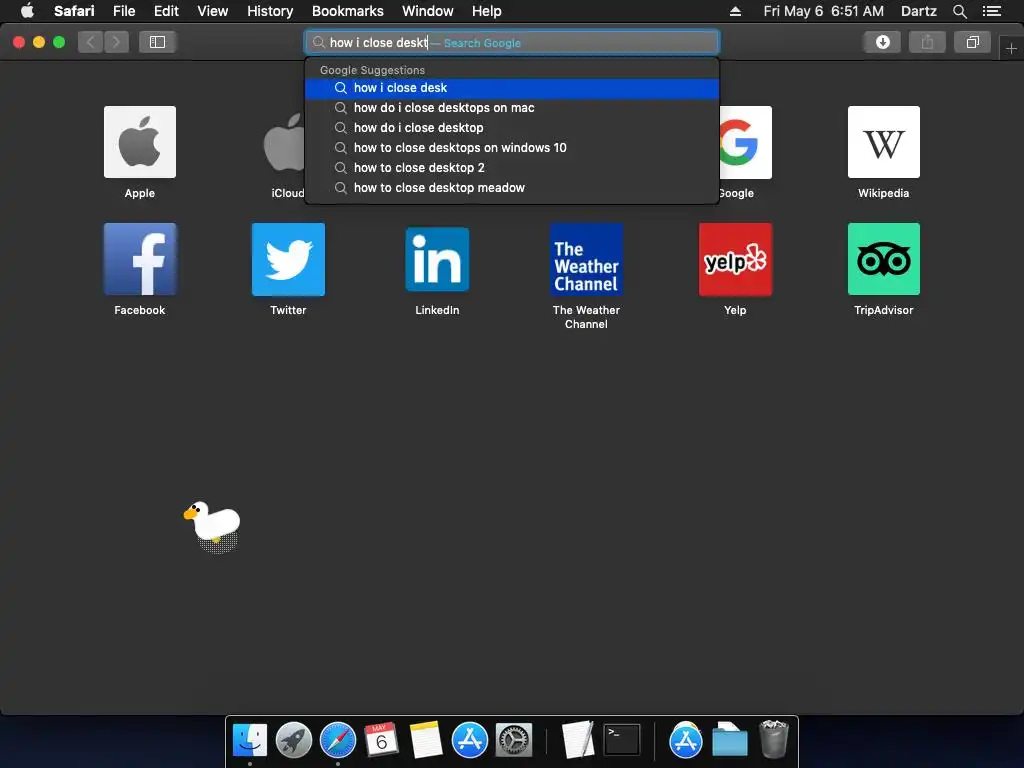Select 'how to close desktops on windows 10'
This screenshot has height=768, width=1024.
[512, 148]
